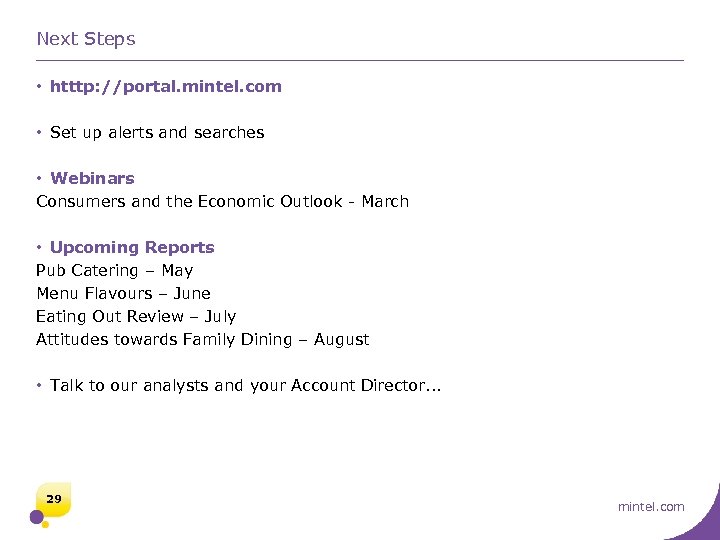Select the Menu Flavours – June line

click(x=123, y=293)
